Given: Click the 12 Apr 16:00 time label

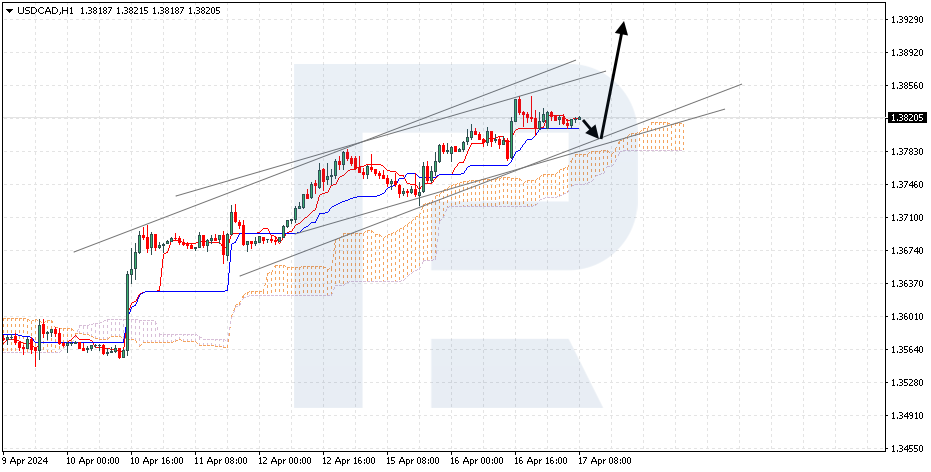Looking at the screenshot, I should coord(349,461).
